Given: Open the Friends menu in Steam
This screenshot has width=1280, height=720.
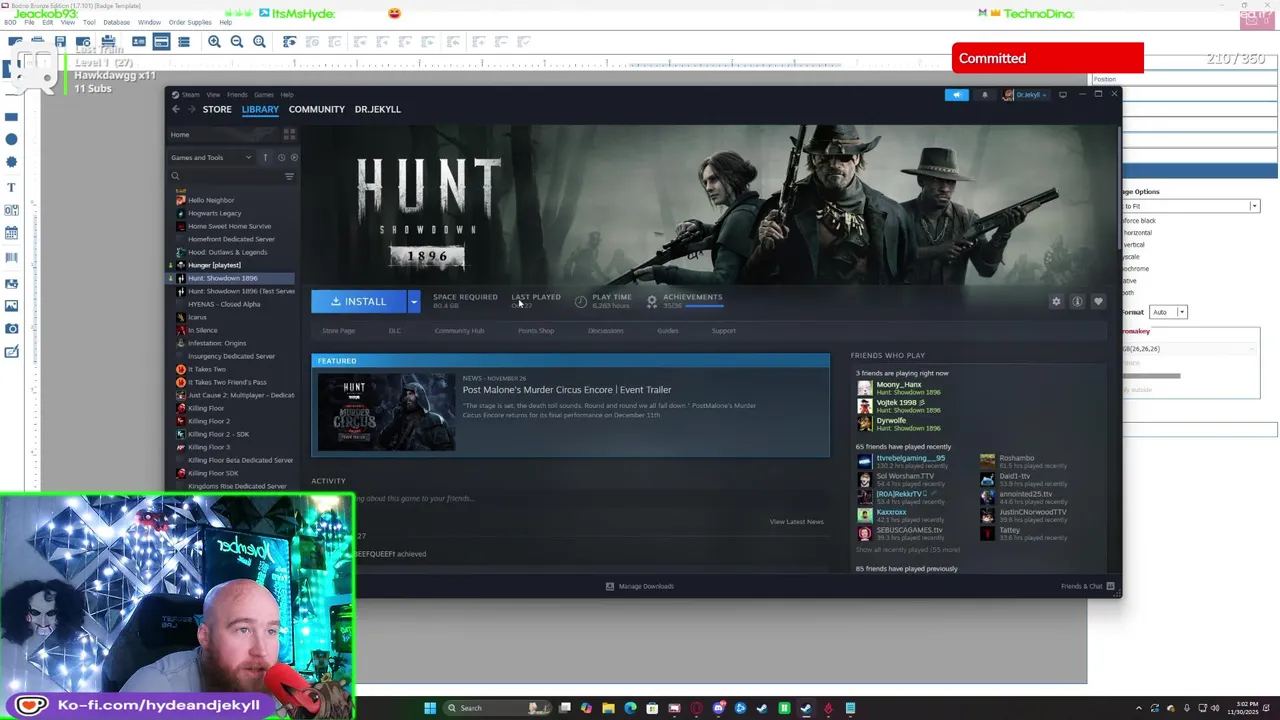Looking at the screenshot, I should pyautogui.click(x=237, y=95).
